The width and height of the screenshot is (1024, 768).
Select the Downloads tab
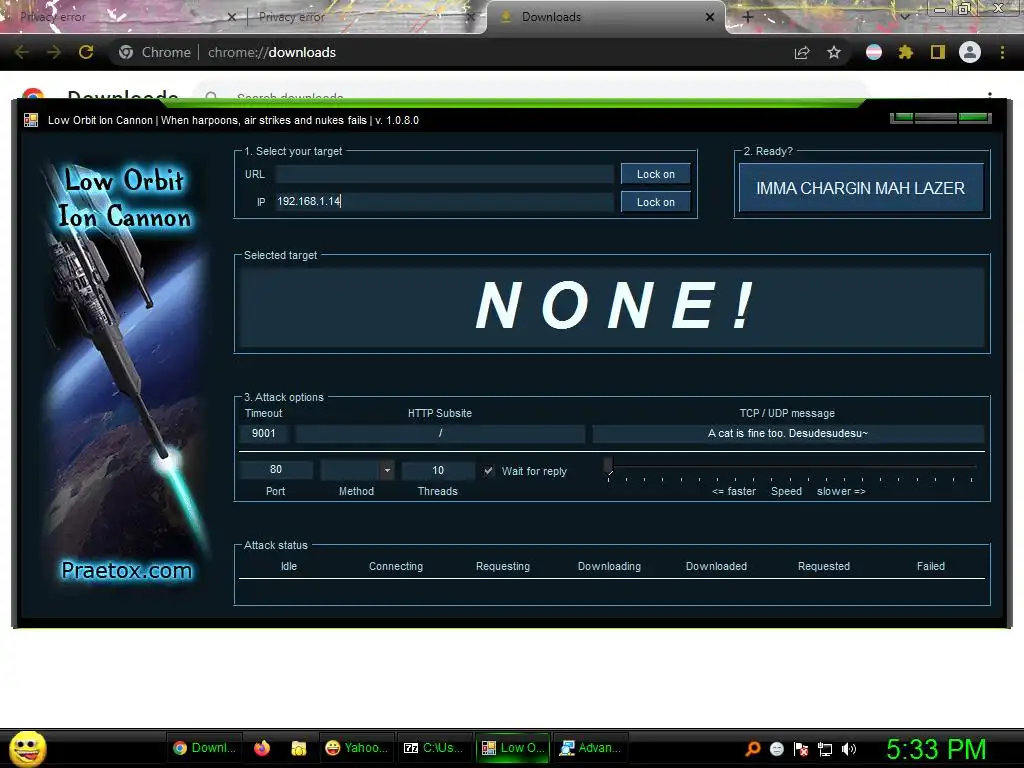click(x=606, y=17)
